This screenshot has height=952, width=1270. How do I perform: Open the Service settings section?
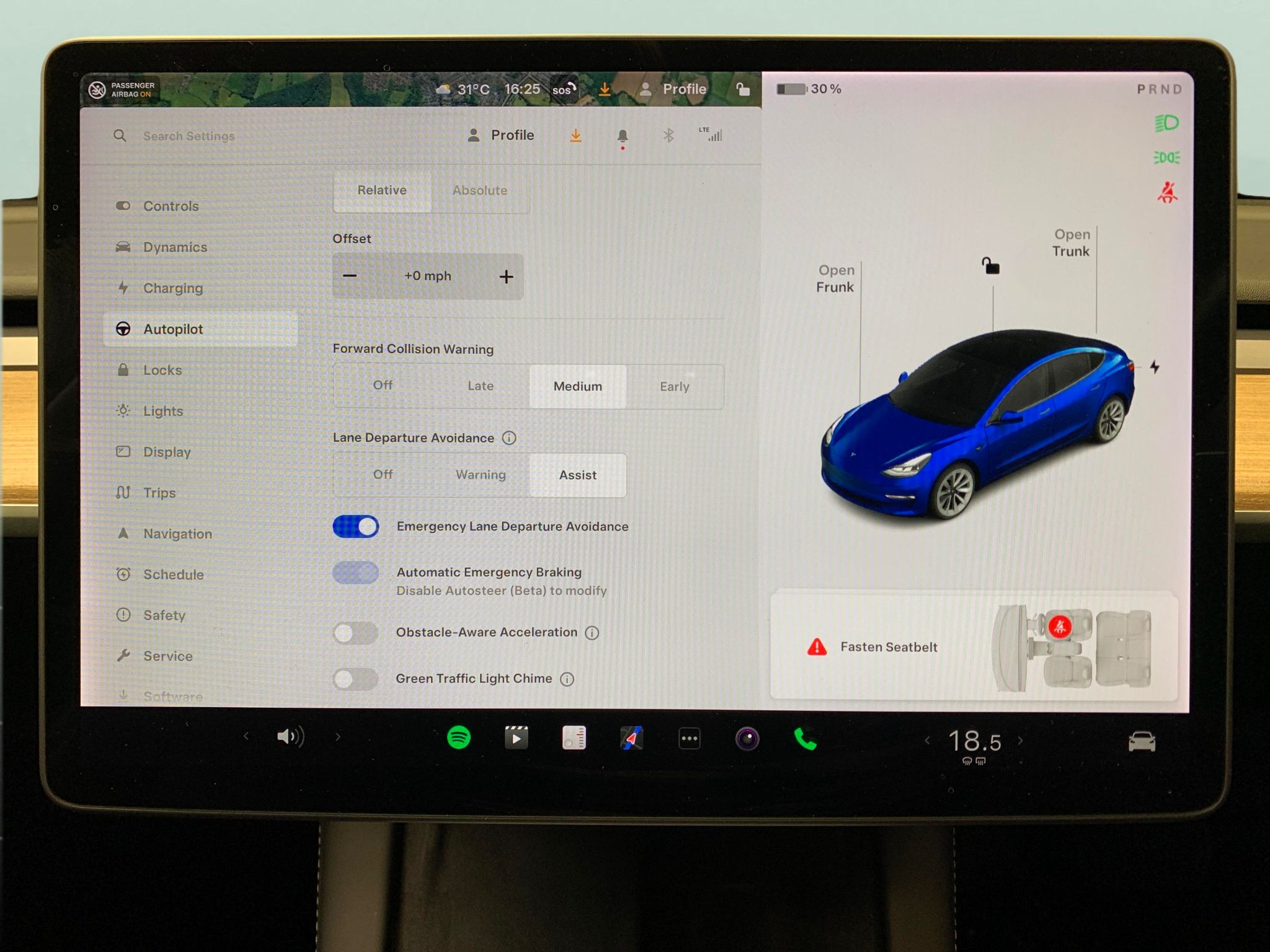(200, 656)
